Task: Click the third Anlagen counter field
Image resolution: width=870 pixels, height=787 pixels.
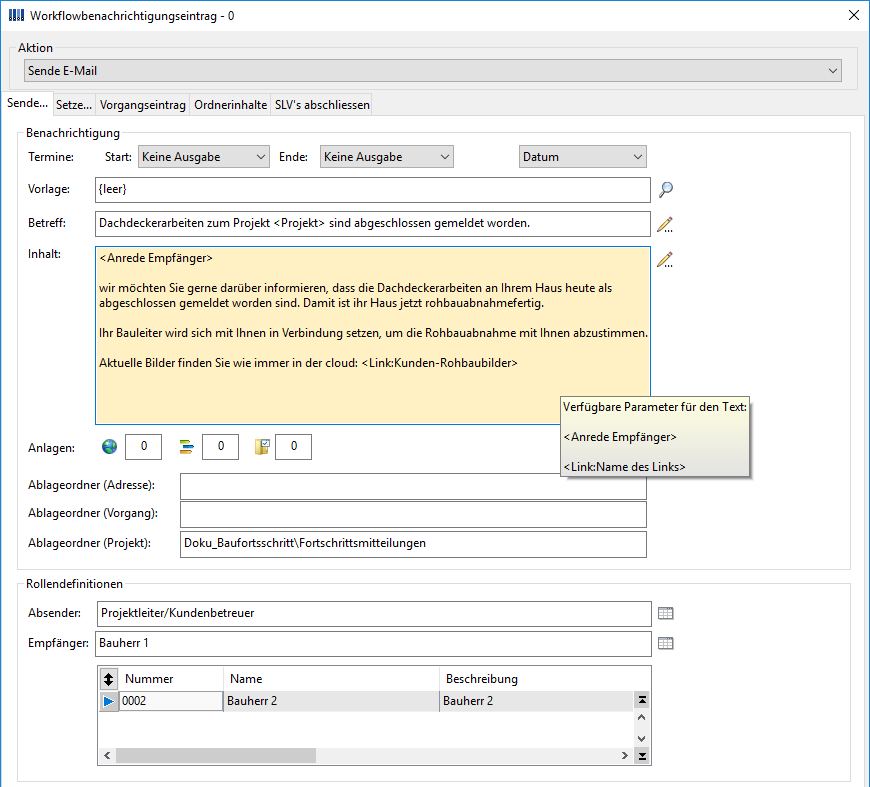Action: tap(294, 447)
